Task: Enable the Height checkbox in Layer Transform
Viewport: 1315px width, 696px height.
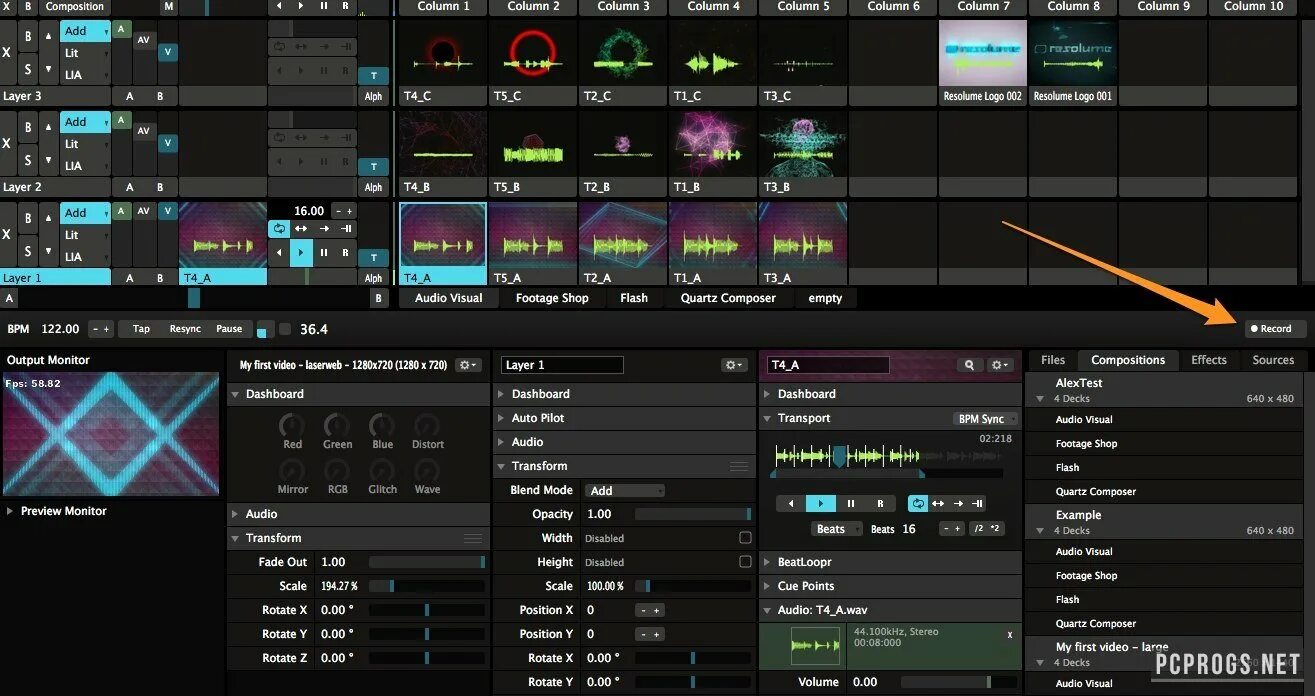Action: click(745, 562)
